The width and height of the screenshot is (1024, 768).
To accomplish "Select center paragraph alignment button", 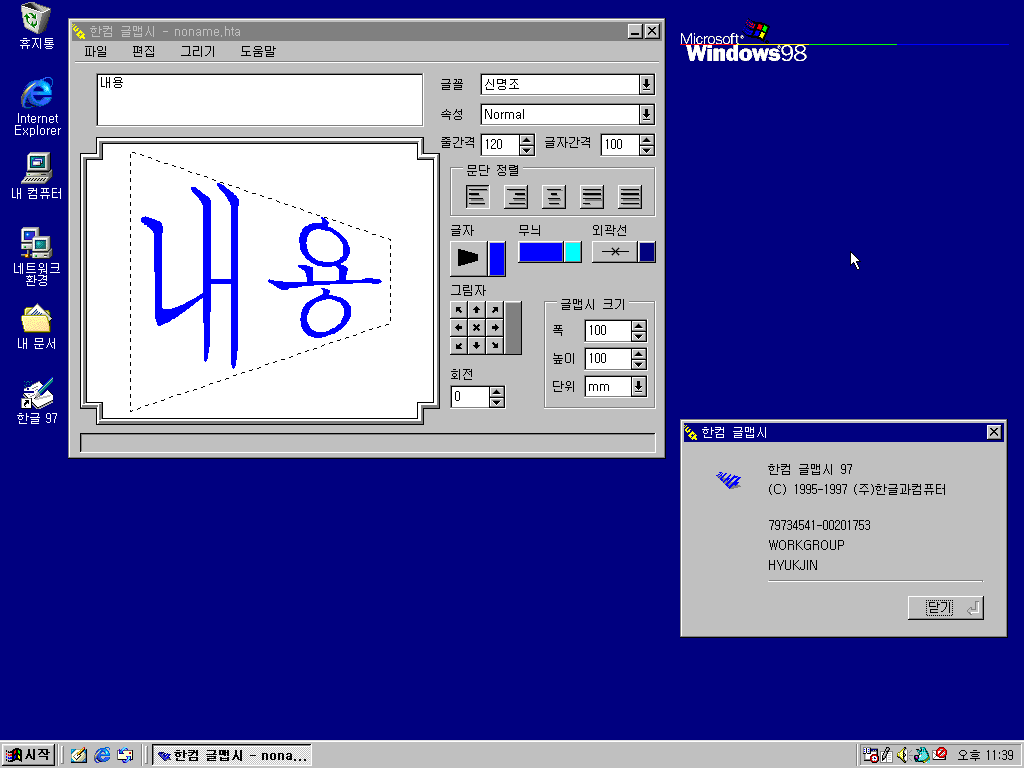I will [x=554, y=197].
